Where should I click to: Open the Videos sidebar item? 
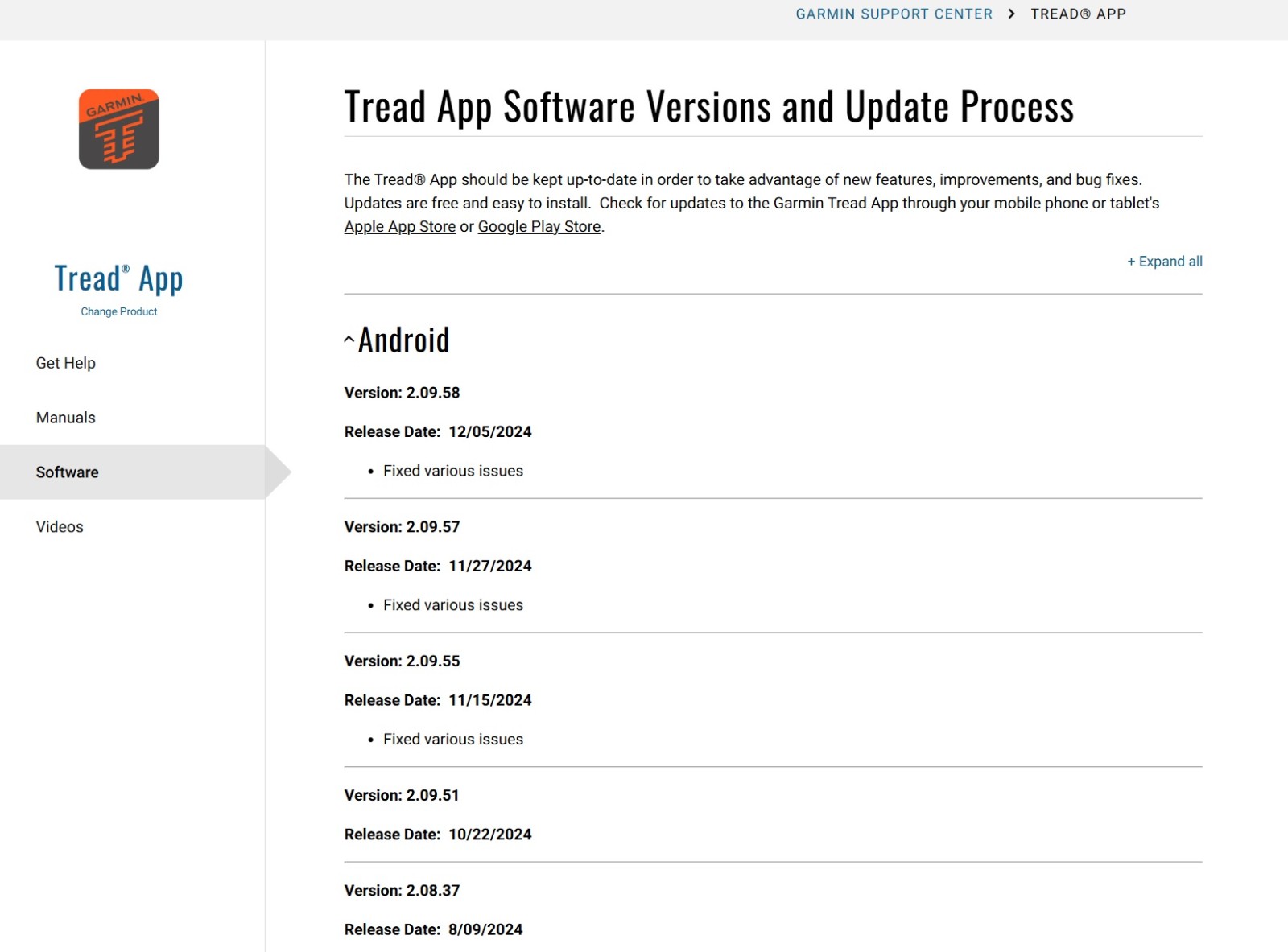[60, 527]
